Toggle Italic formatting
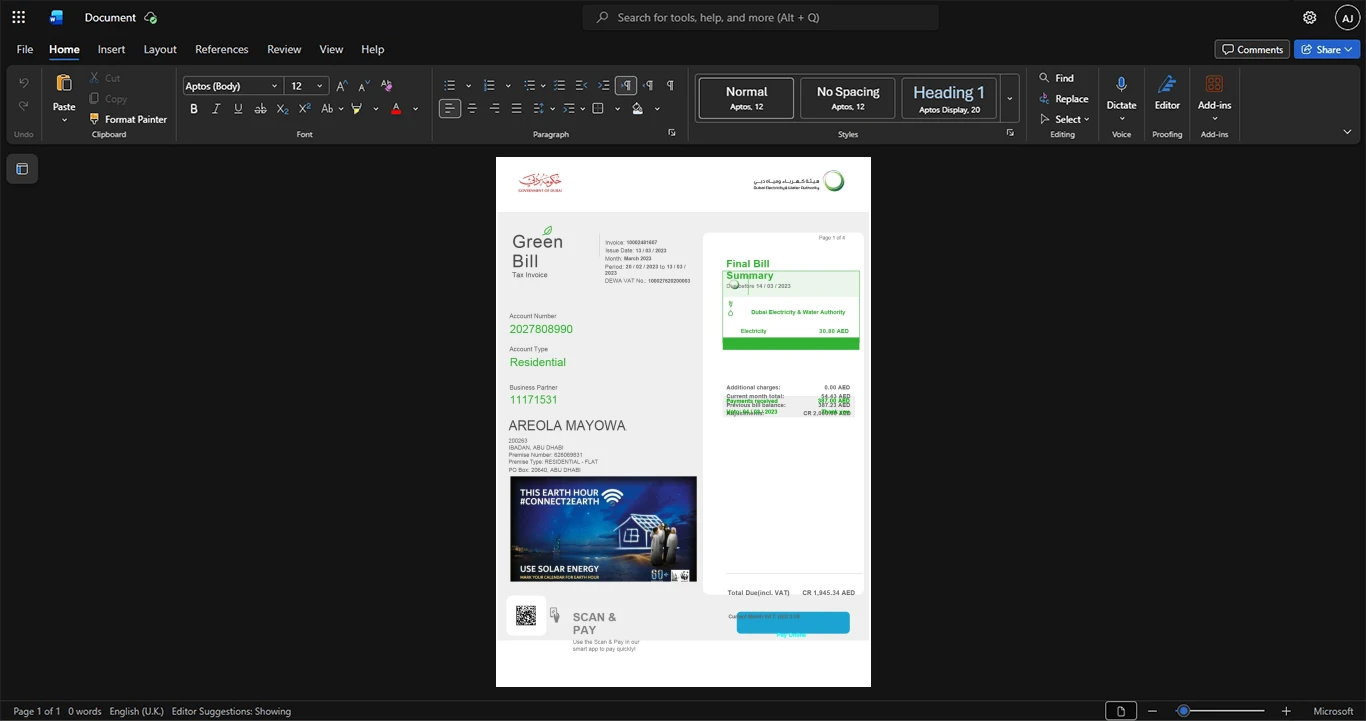 coord(216,108)
